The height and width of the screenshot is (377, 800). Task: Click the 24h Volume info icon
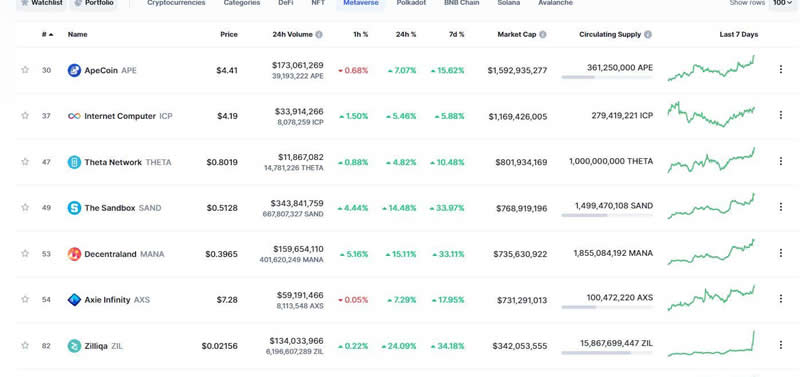tap(319, 35)
